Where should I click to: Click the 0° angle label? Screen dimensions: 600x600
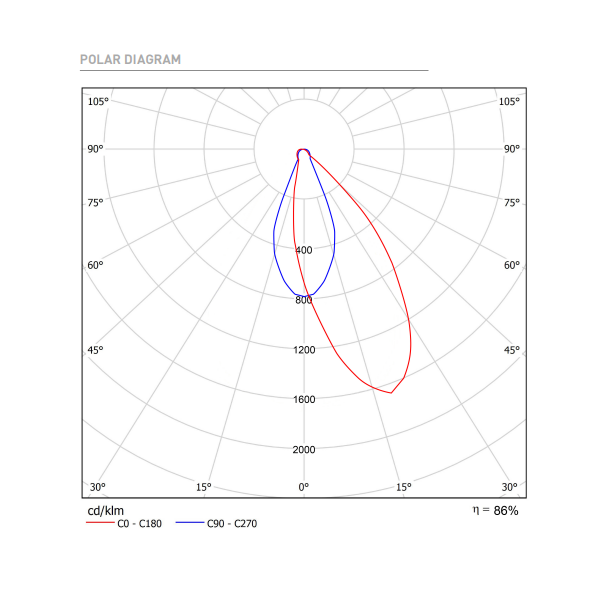click(x=304, y=487)
